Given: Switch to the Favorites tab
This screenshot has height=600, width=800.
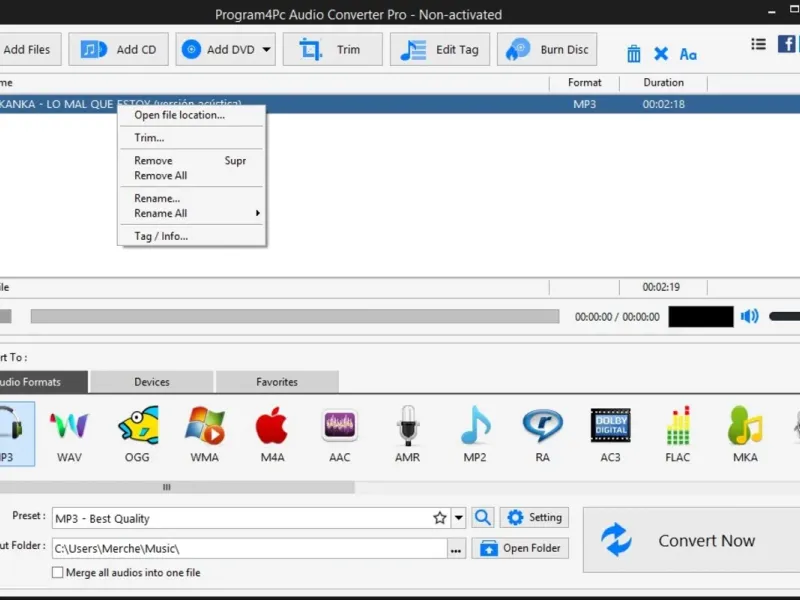Looking at the screenshot, I should coord(277,382).
